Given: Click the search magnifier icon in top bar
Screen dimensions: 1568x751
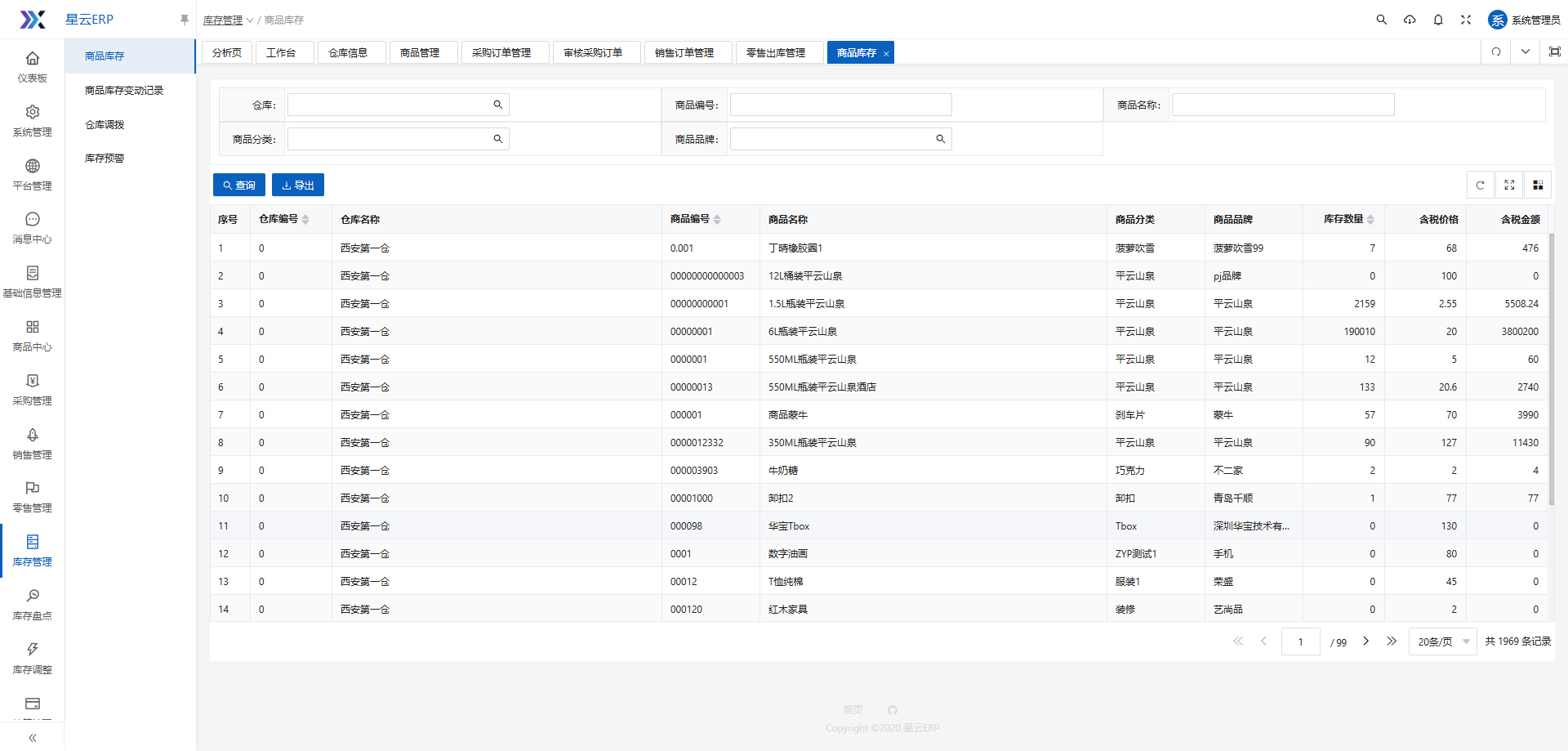Looking at the screenshot, I should [1381, 20].
